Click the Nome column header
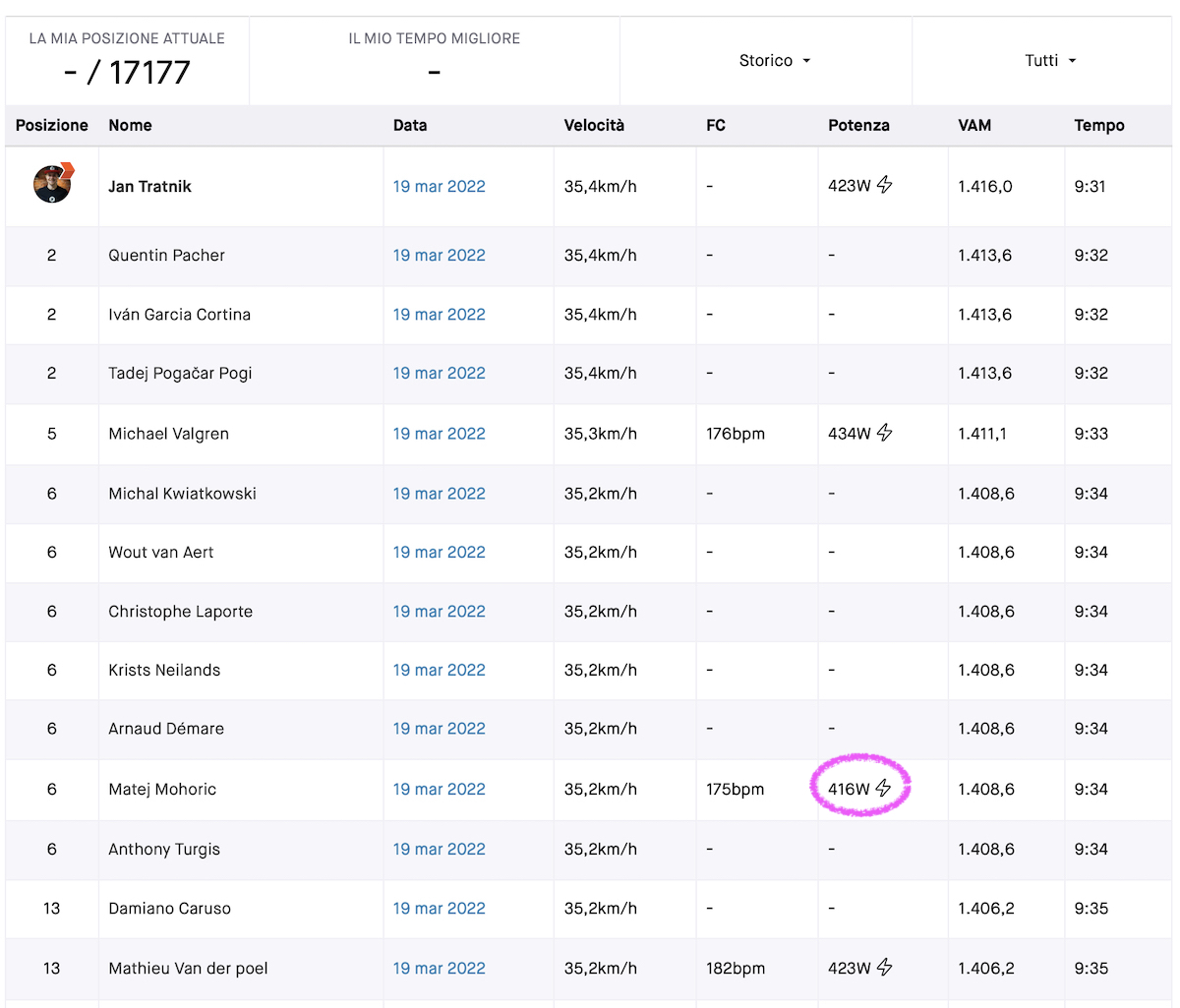 click(130, 126)
